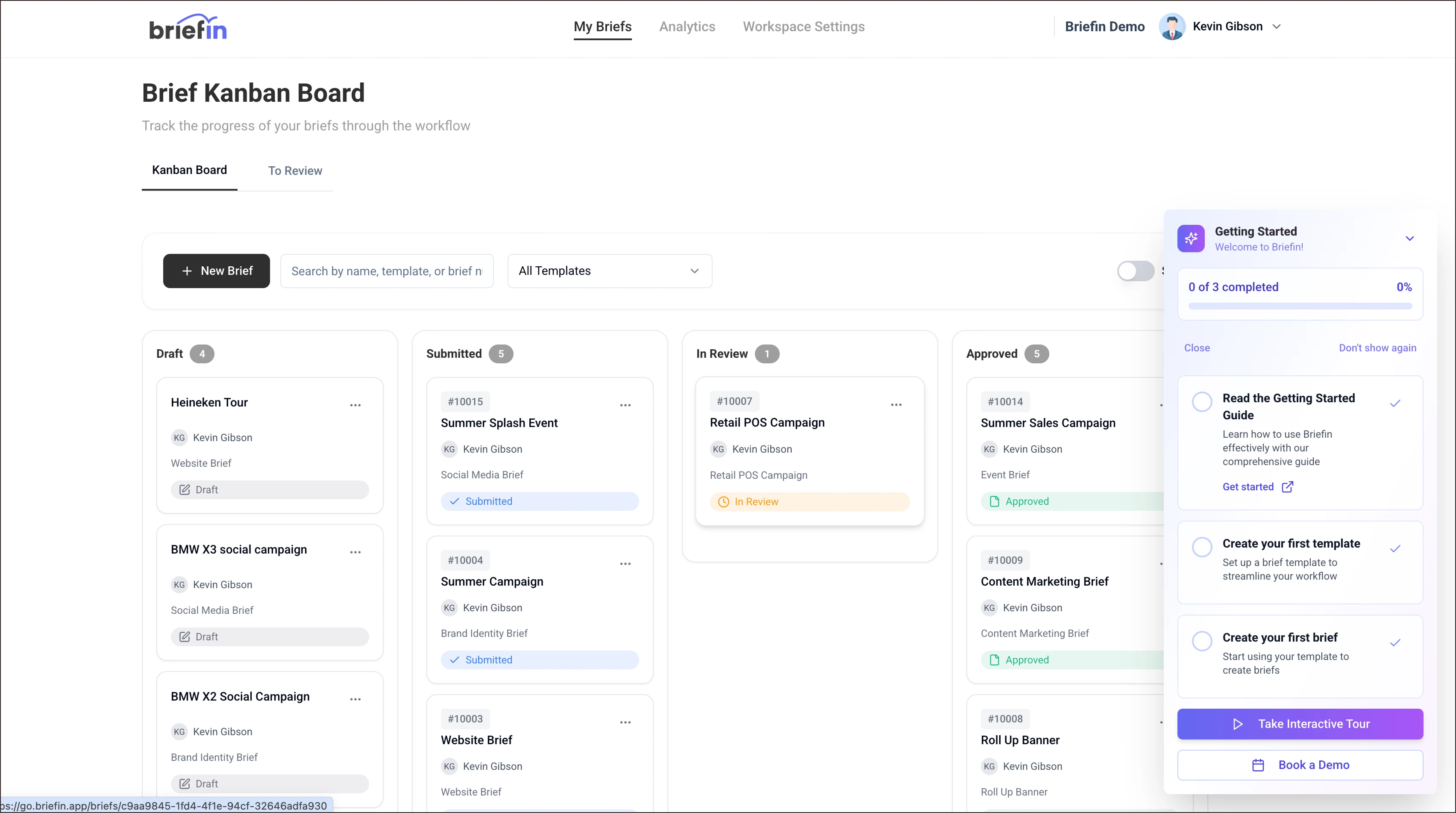Toggle the switch next to All Templates

pyautogui.click(x=1135, y=271)
